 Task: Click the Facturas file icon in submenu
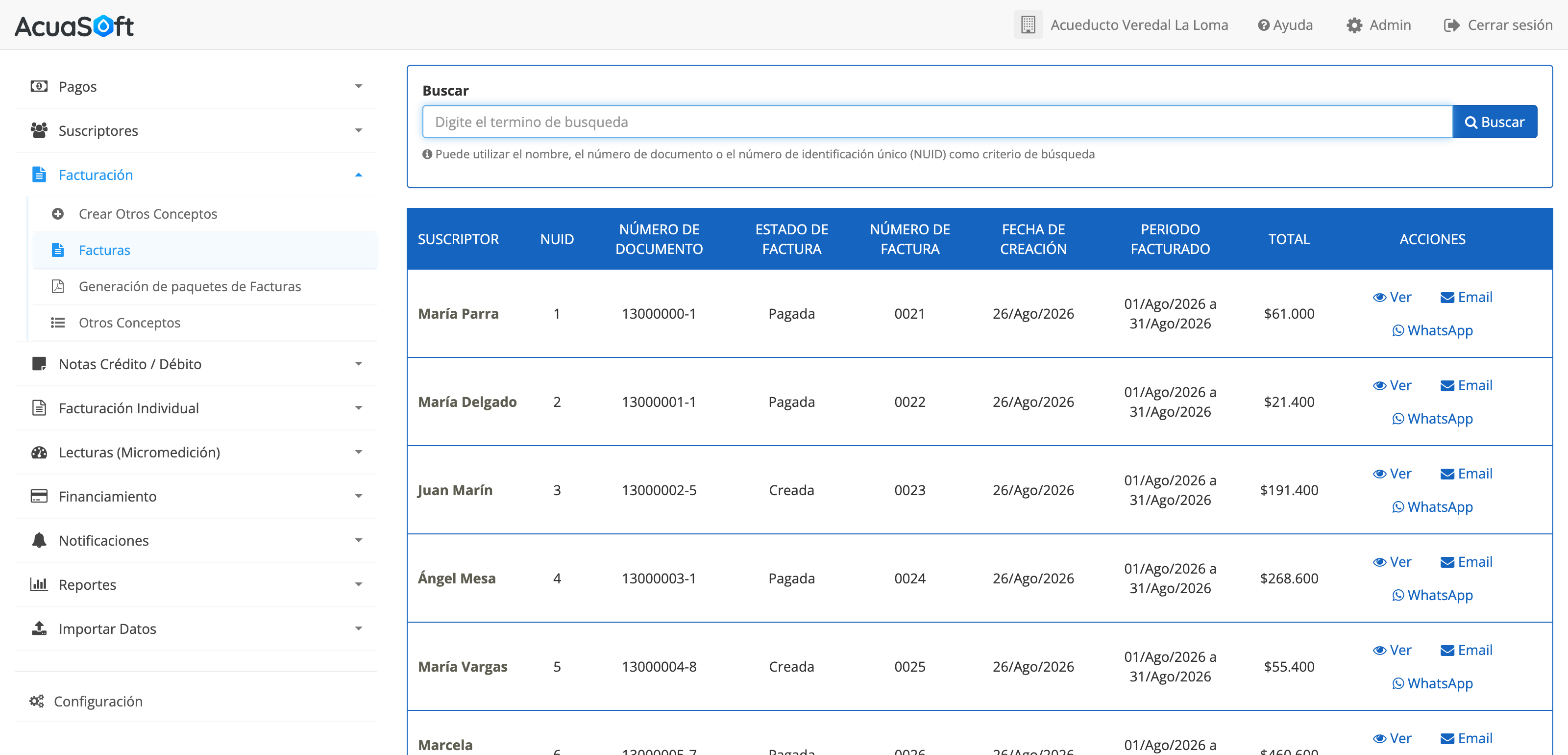[x=58, y=250]
